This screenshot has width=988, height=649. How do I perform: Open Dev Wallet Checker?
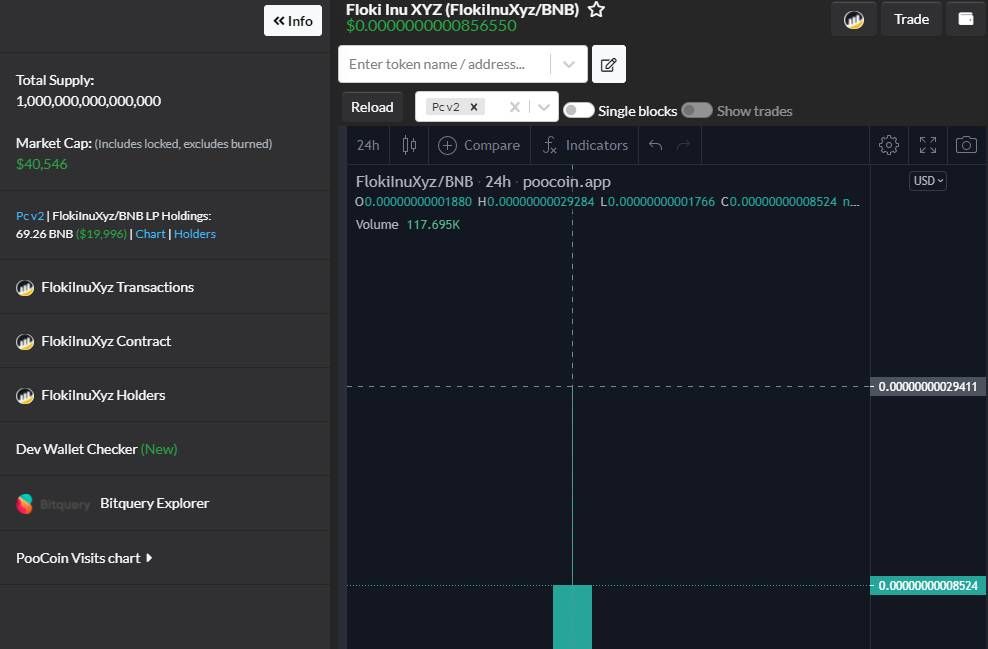point(96,449)
